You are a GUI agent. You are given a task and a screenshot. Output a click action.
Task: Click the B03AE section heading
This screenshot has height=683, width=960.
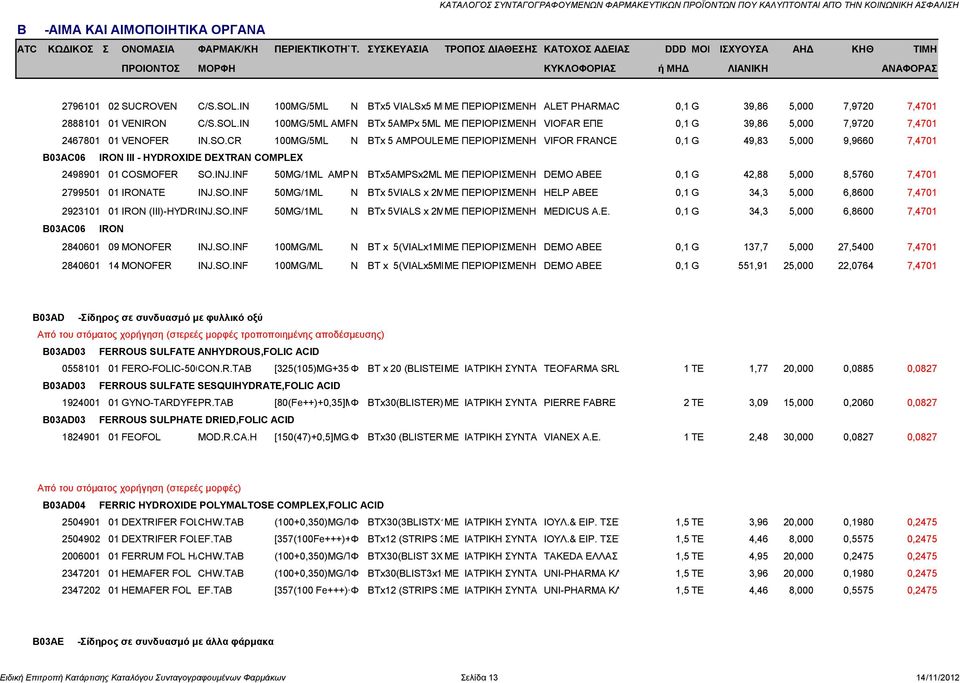pyautogui.click(x=153, y=642)
